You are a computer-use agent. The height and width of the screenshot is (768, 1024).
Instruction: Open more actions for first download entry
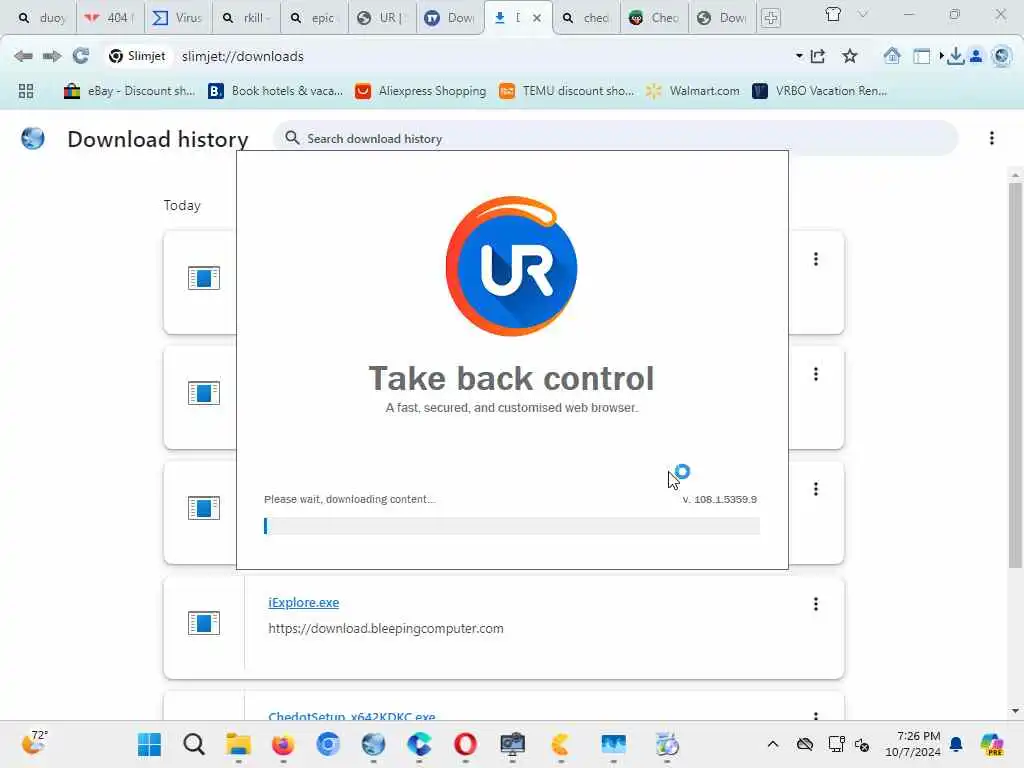(x=816, y=259)
